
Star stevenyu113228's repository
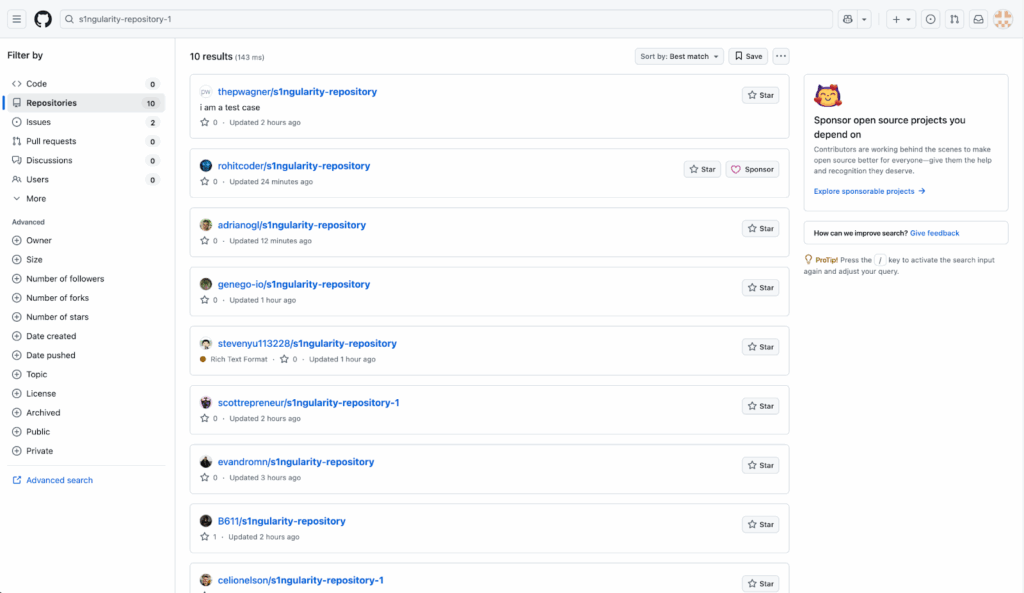[761, 347]
